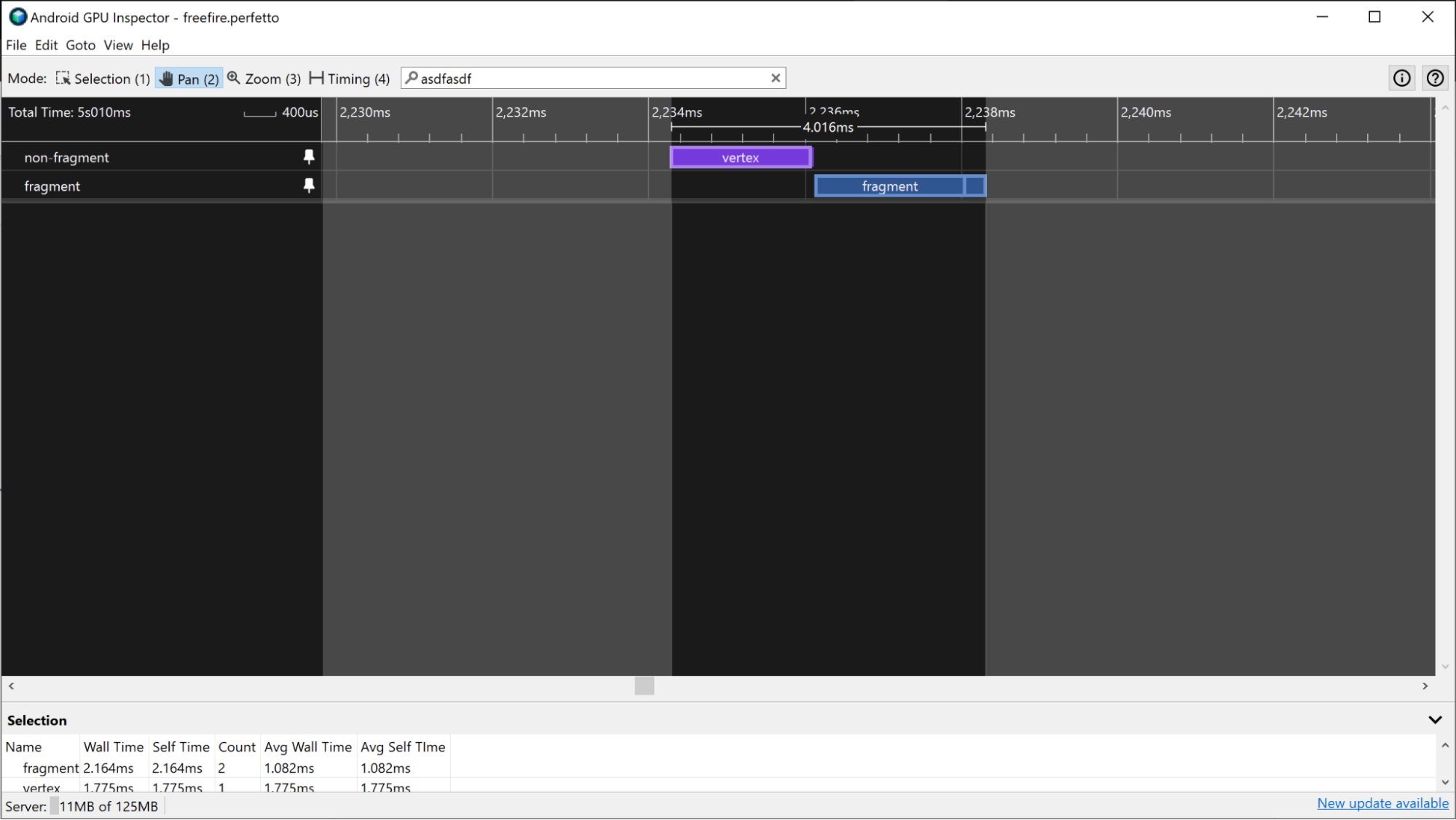Open the File menu
Viewport: 1456px width, 820px height.
(15, 45)
